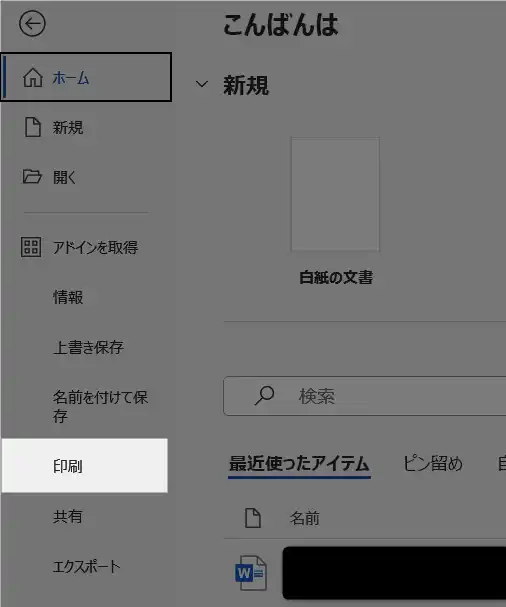Sort by the 名前 column header
This screenshot has height=607, width=506.
click(305, 518)
